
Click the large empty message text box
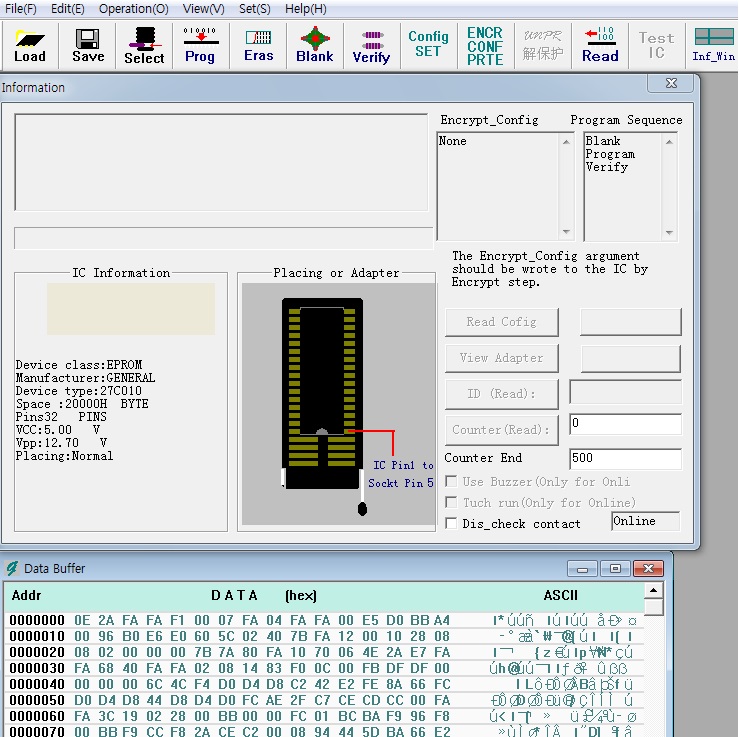(222, 162)
